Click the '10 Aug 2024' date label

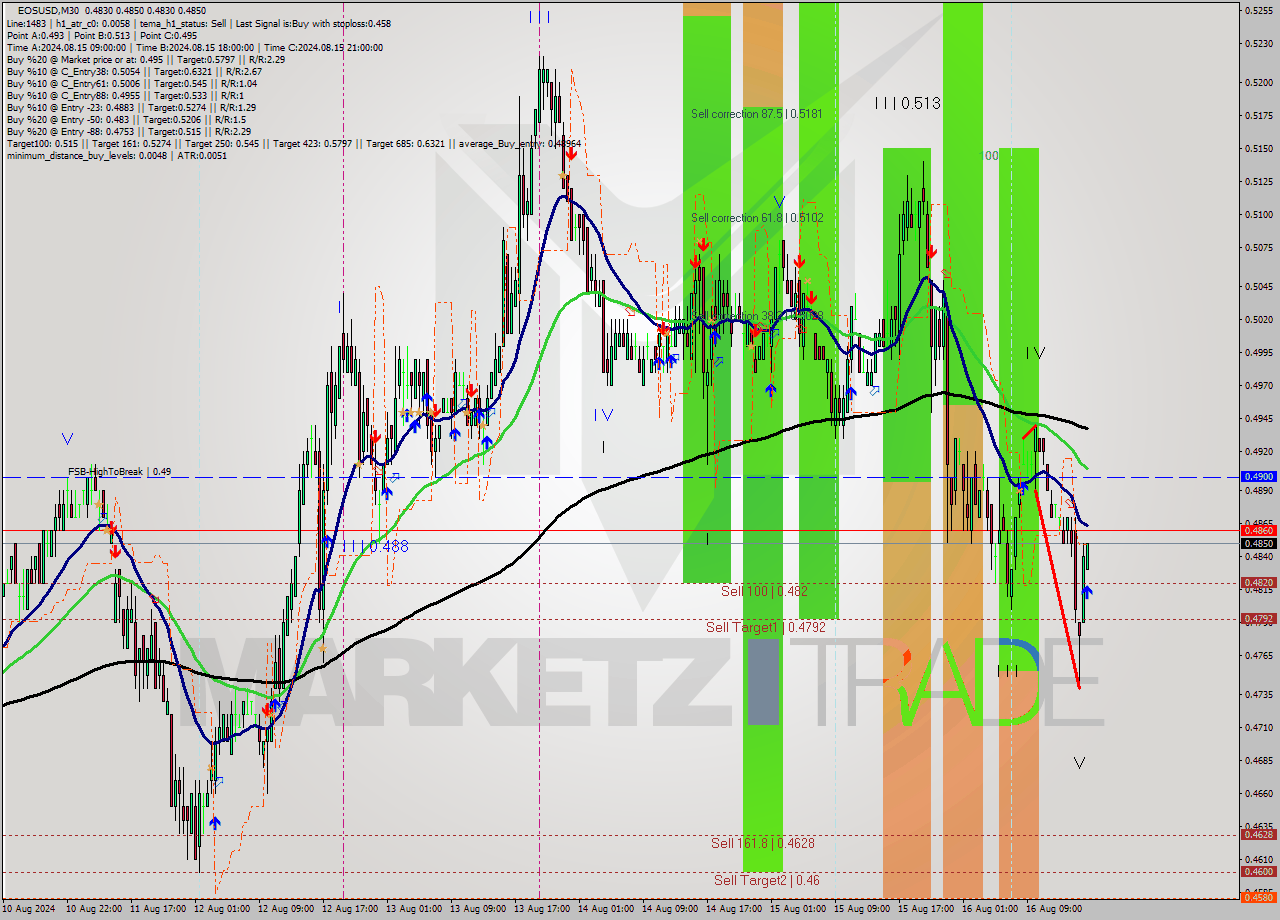click(29, 909)
